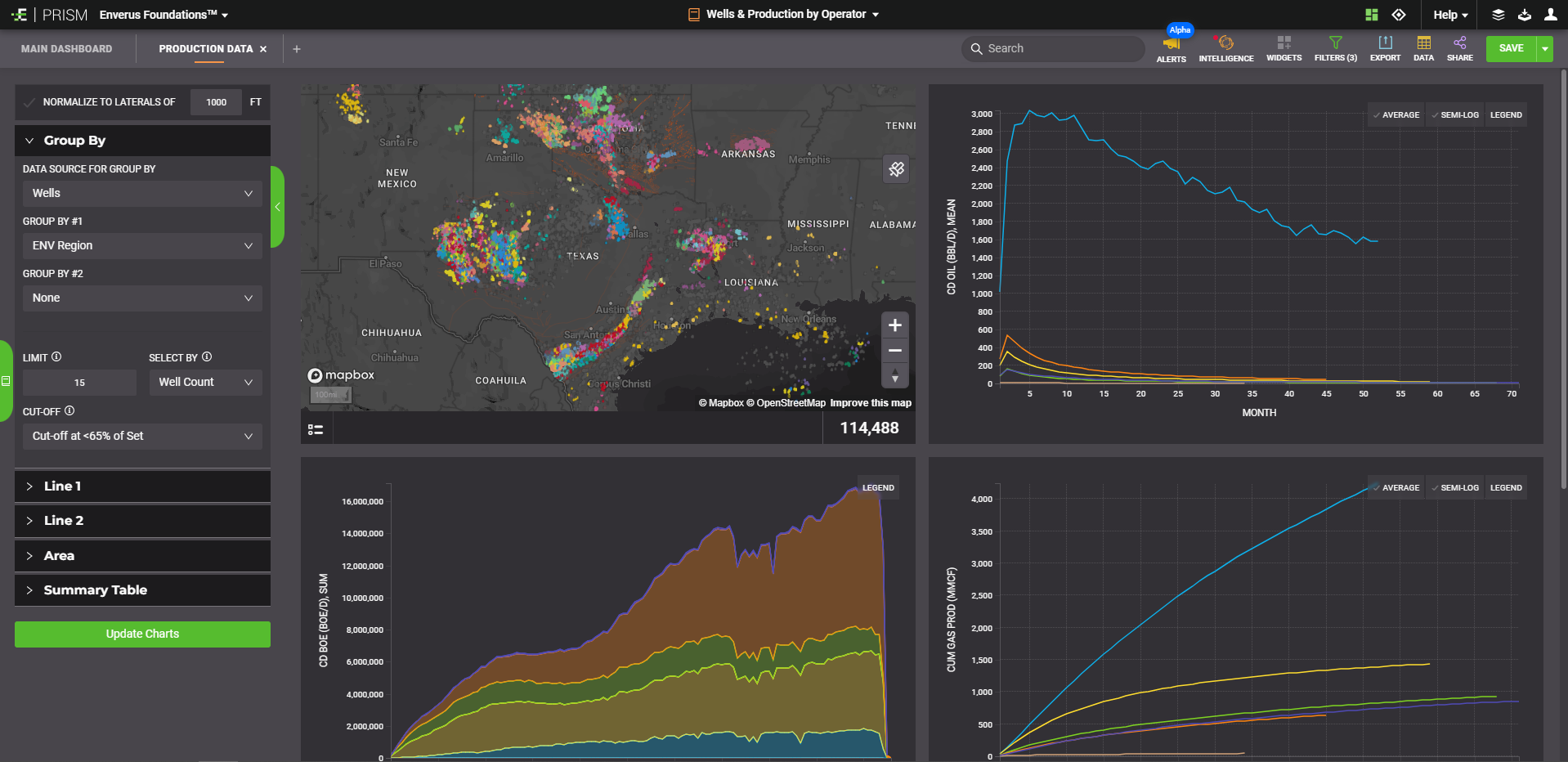Toggle Average on the oil chart

(x=1396, y=115)
